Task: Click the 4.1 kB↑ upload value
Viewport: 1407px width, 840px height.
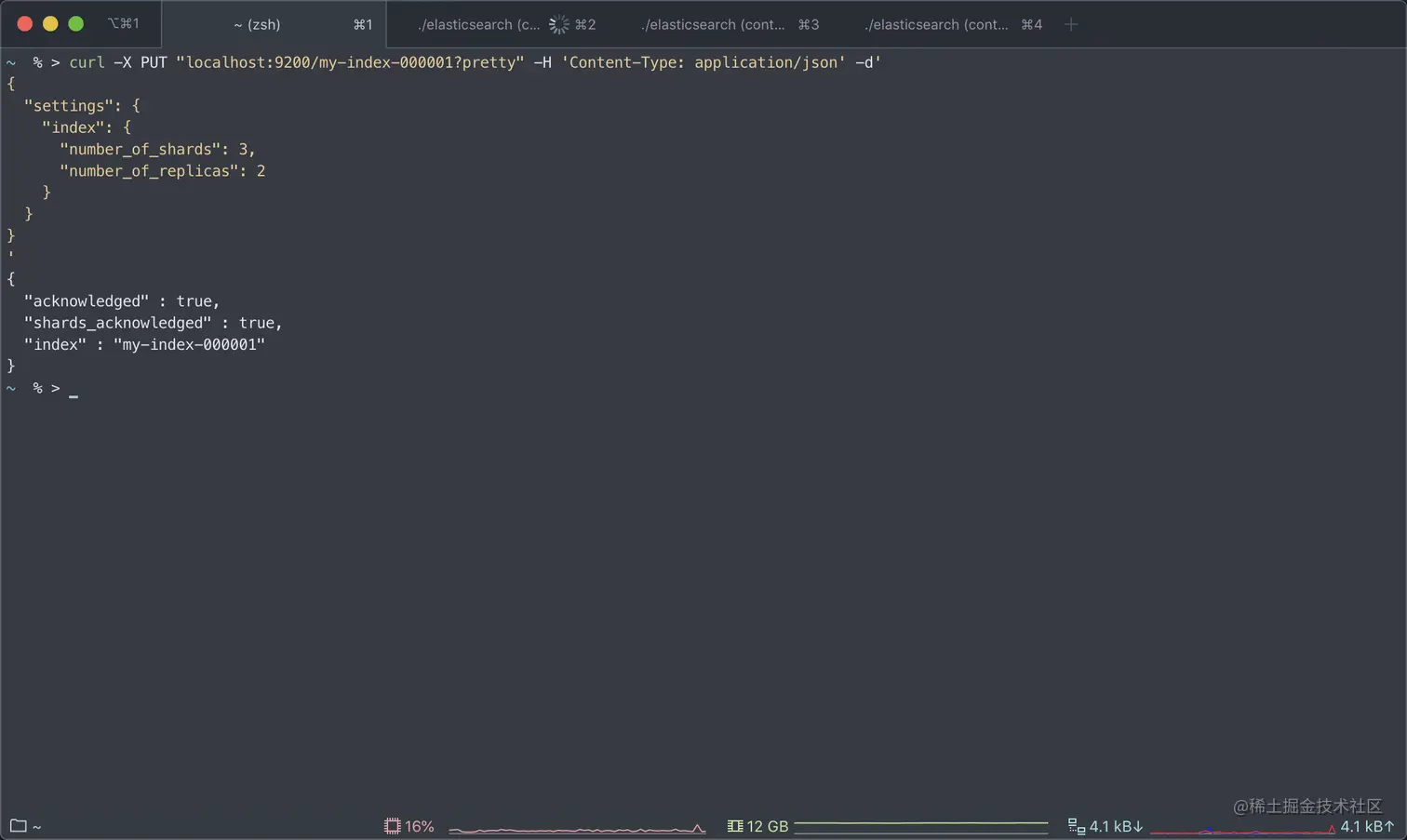Action: click(x=1367, y=826)
